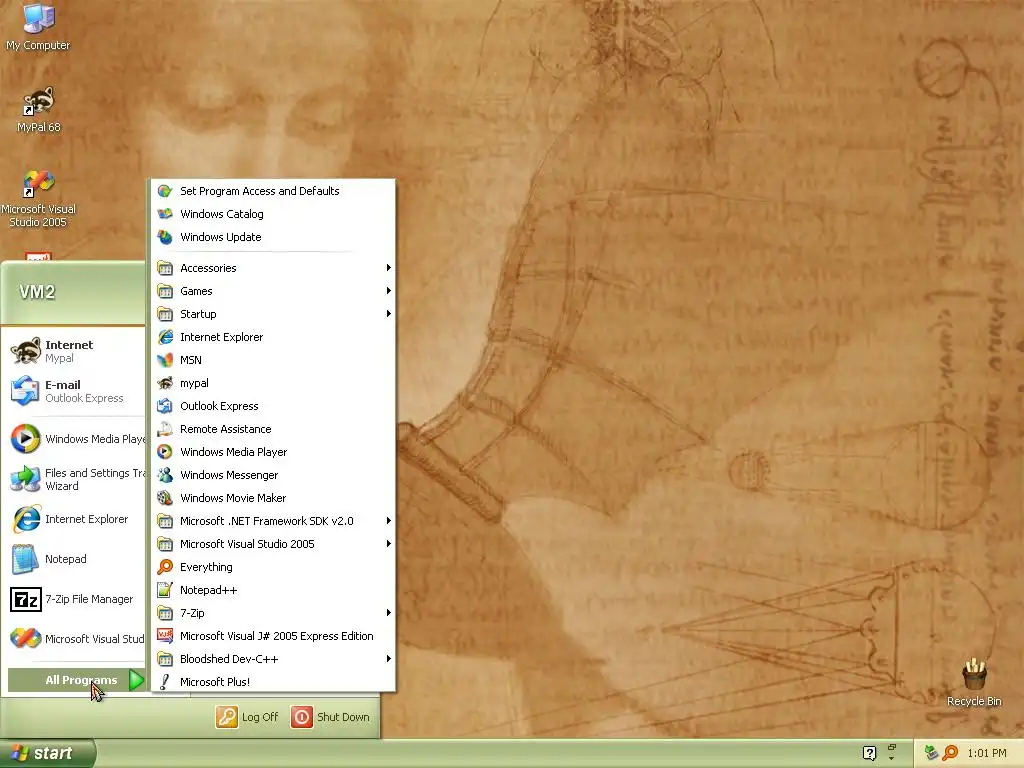This screenshot has width=1024, height=768.
Task: Expand Microsoft .NET Framework SDK v2.0 submenu
Action: click(273, 520)
